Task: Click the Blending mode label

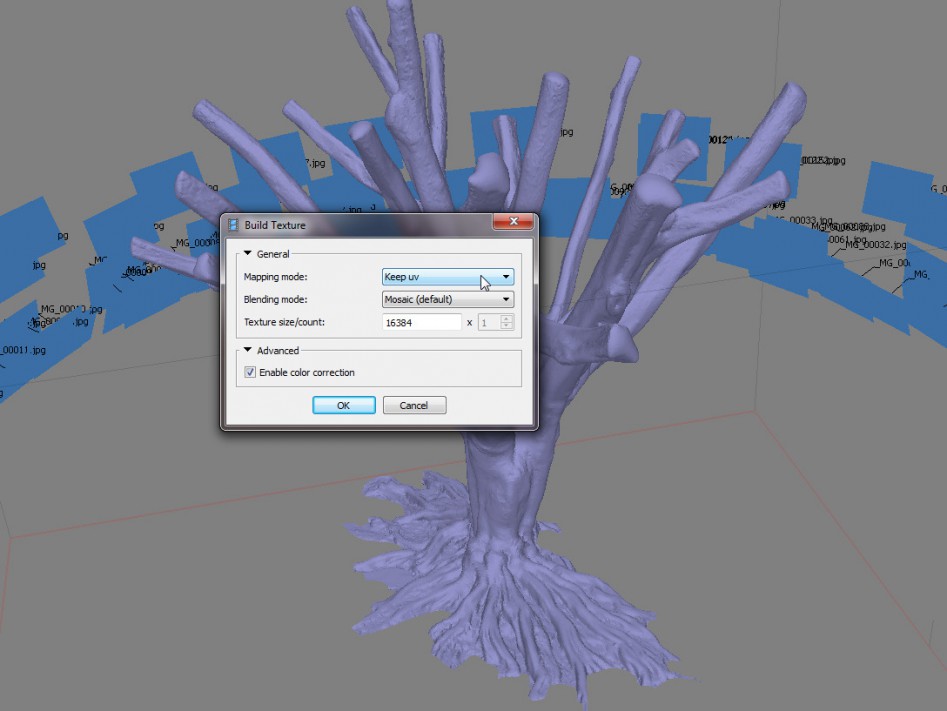Action: click(275, 299)
